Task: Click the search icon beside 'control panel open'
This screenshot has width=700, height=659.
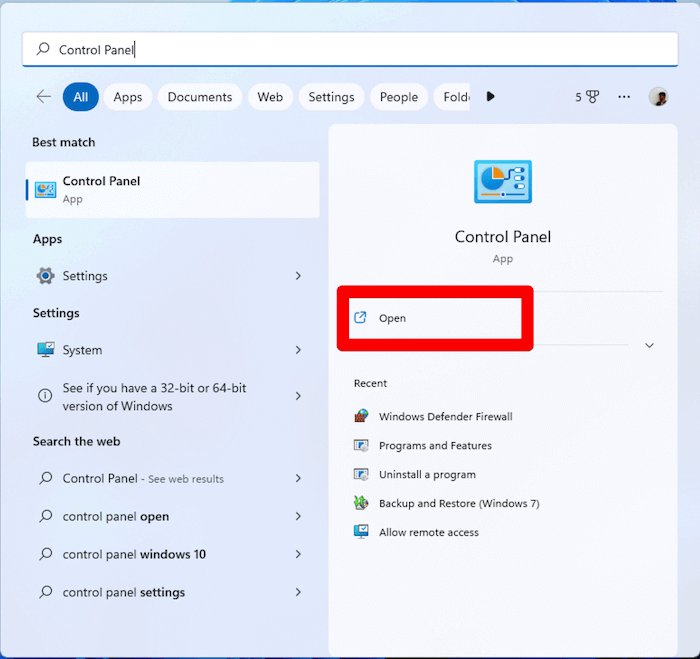Action: click(46, 516)
